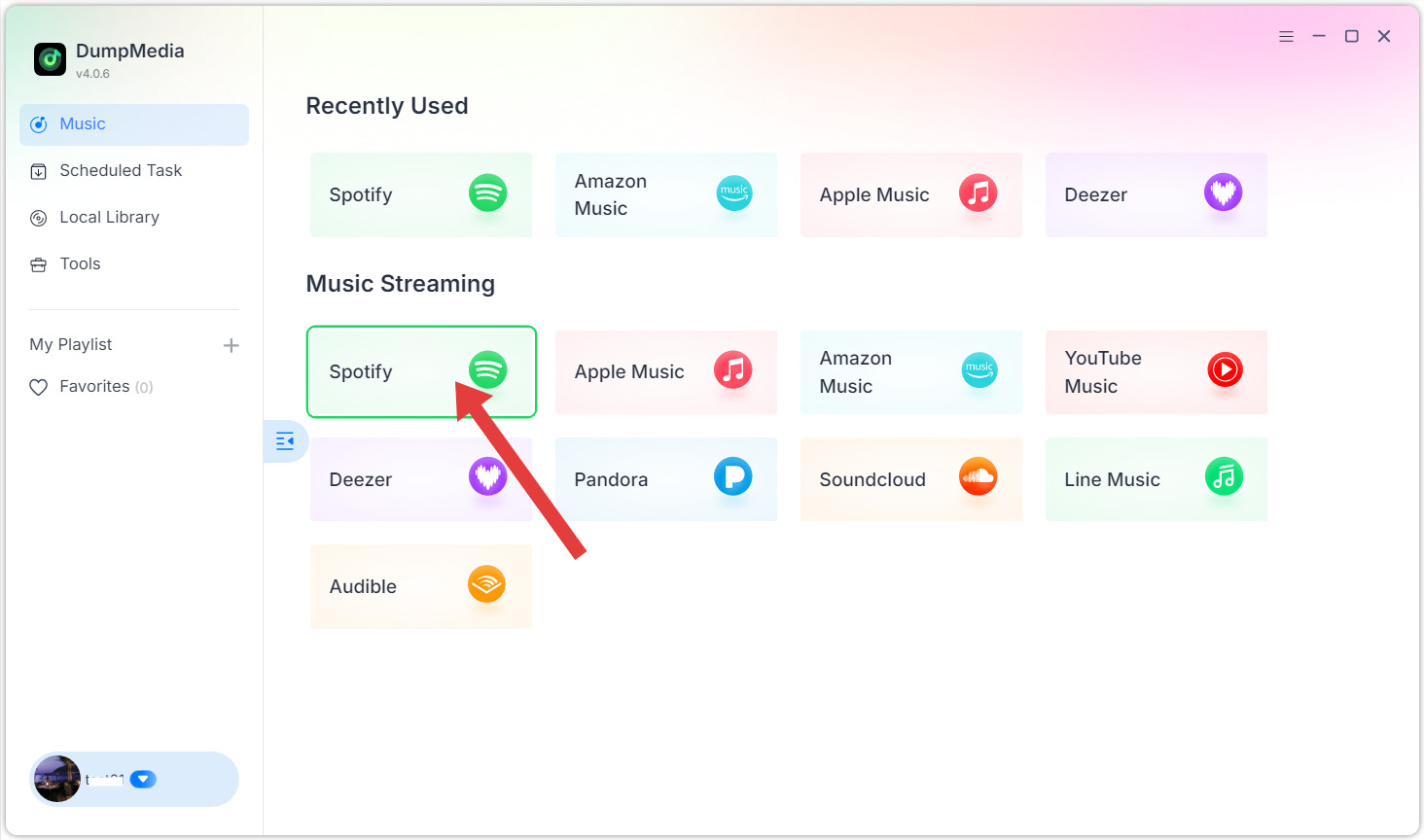Screen dimensions: 1424x840
Task: Switch to the Scheduled Task section
Action: 120,170
